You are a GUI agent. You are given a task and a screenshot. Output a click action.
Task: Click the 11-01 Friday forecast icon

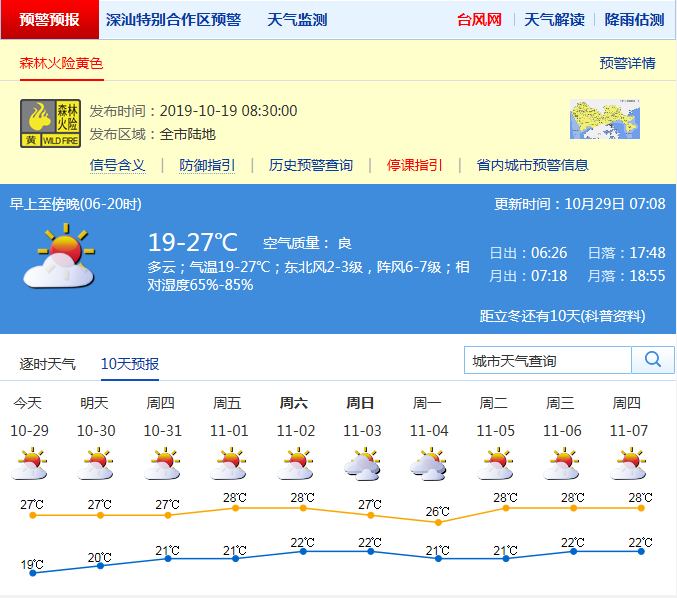click(228, 464)
